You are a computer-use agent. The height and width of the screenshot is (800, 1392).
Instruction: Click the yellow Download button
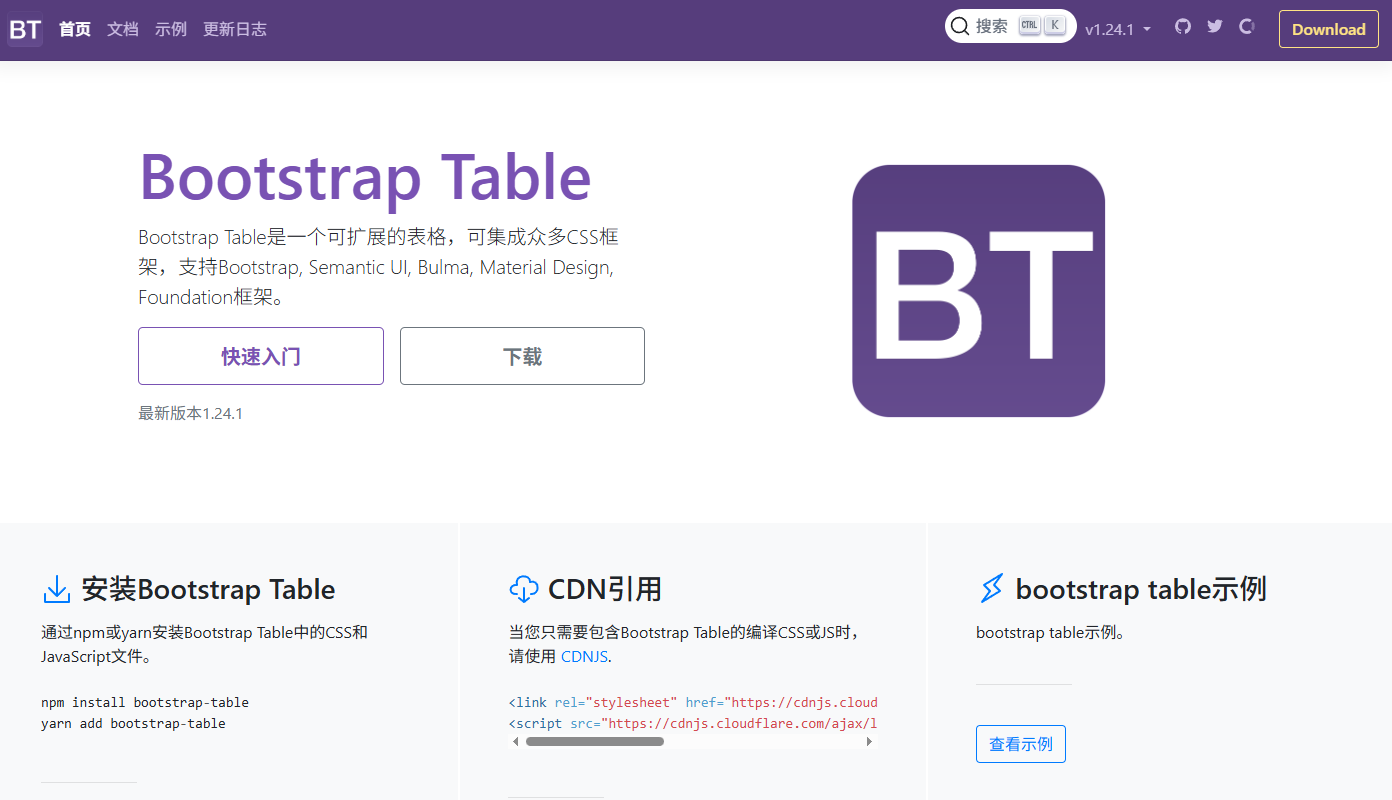pos(1329,29)
